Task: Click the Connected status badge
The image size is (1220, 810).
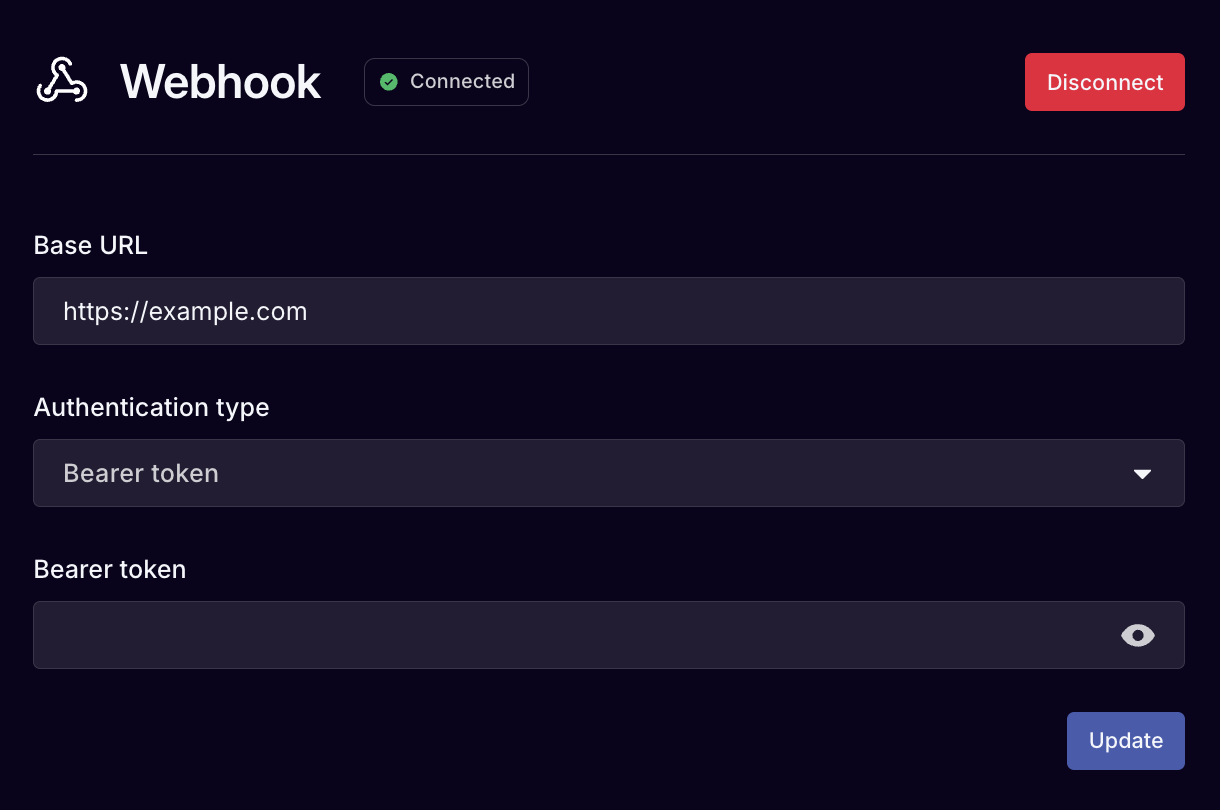Action: point(446,81)
